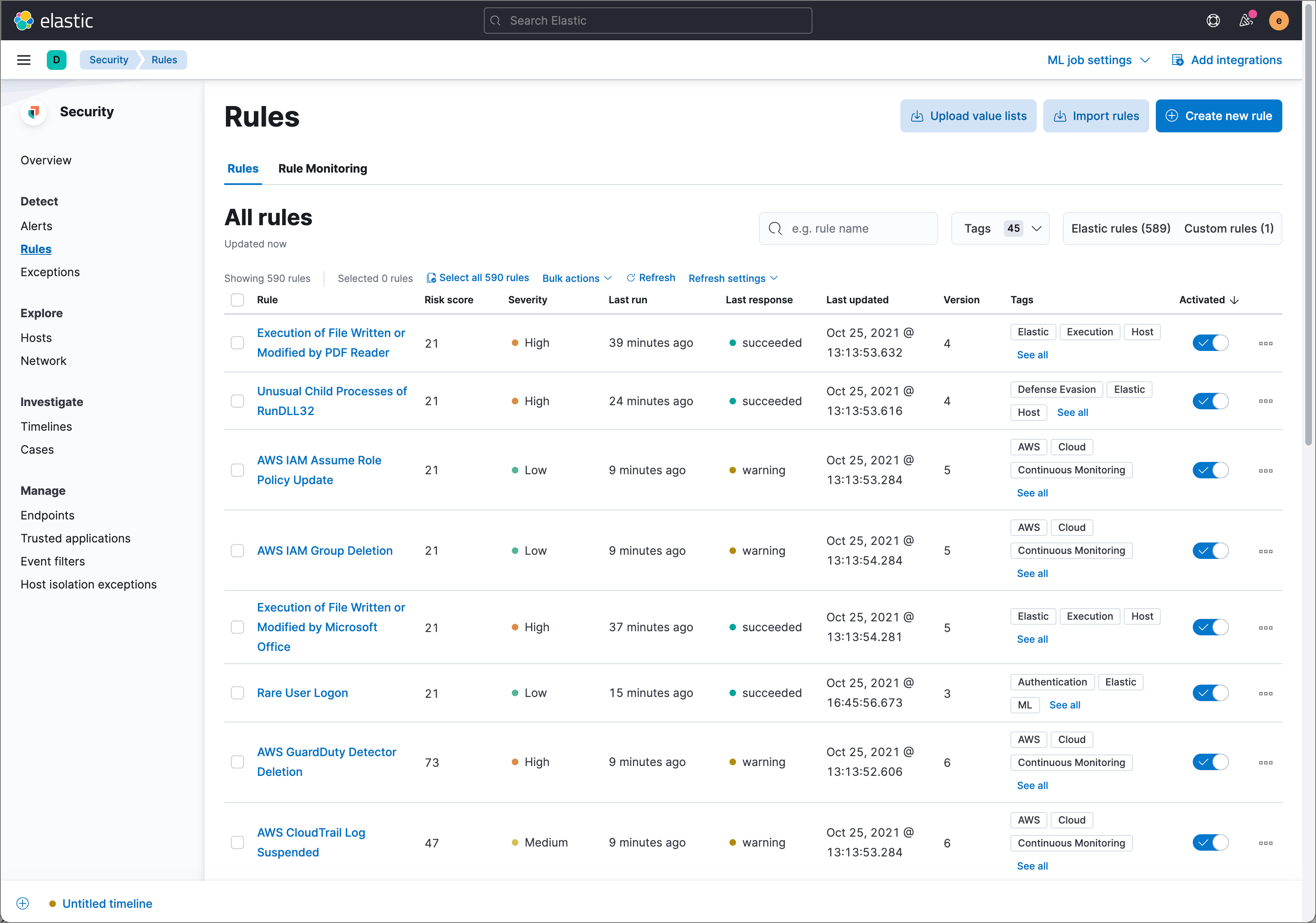This screenshot has width=1316, height=923.
Task: Disable AWS GuardDuty Detector Deletion rule
Action: (1210, 761)
